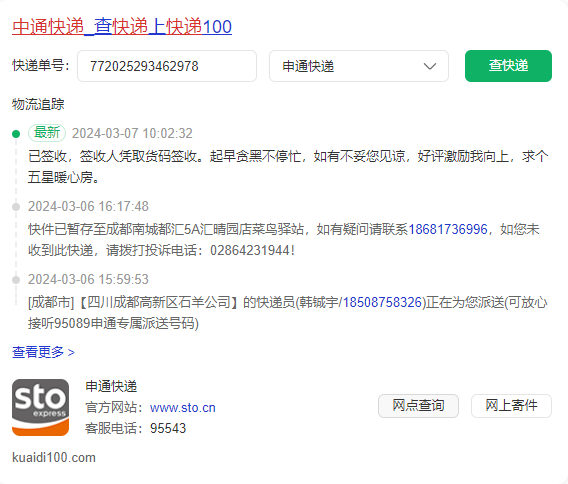Click the 申通快递 company name near logo
This screenshot has height=484, width=568.
coord(111,387)
